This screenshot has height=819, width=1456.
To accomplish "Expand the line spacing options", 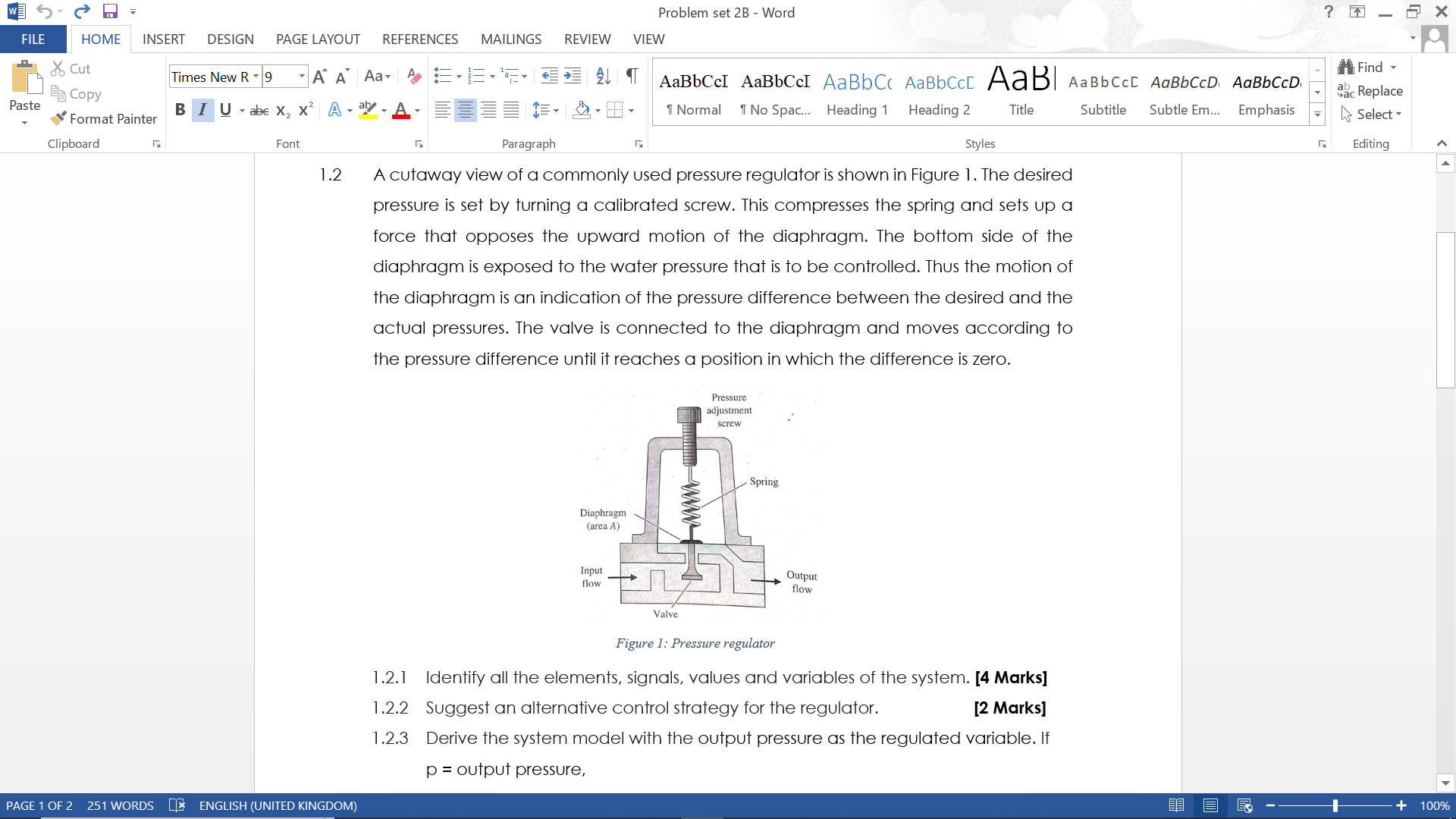I will [554, 110].
